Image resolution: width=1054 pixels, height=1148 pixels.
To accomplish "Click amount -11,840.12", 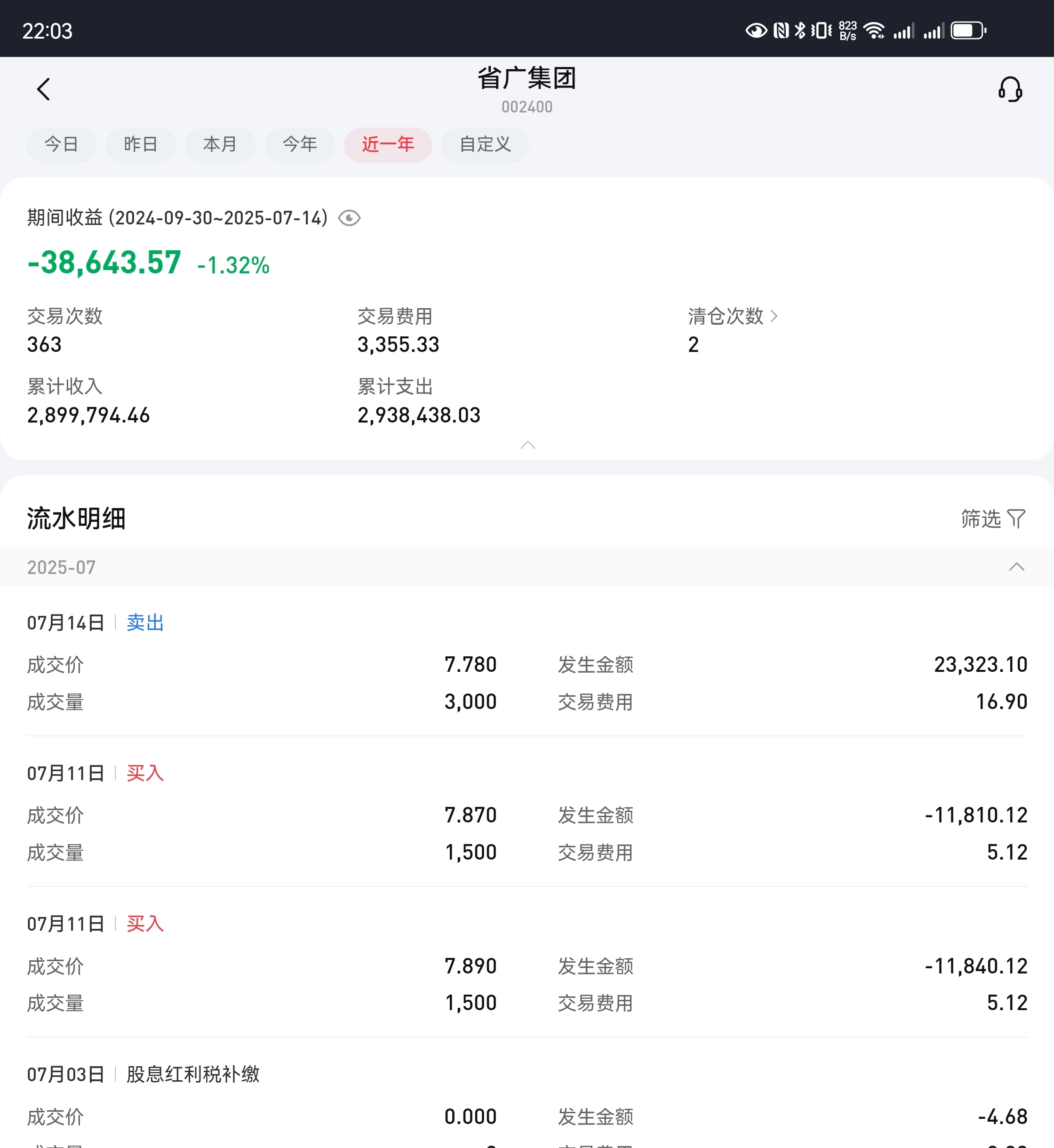I will [x=976, y=966].
